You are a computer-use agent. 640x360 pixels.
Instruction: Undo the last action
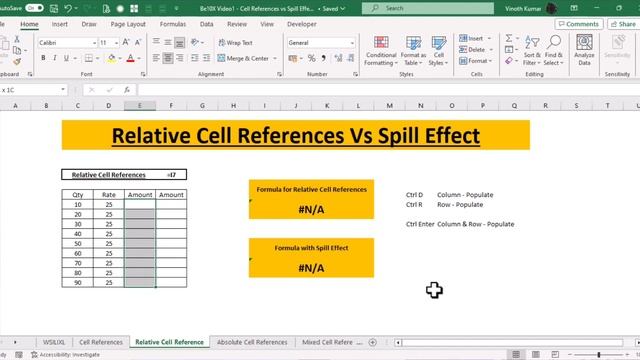68,8
